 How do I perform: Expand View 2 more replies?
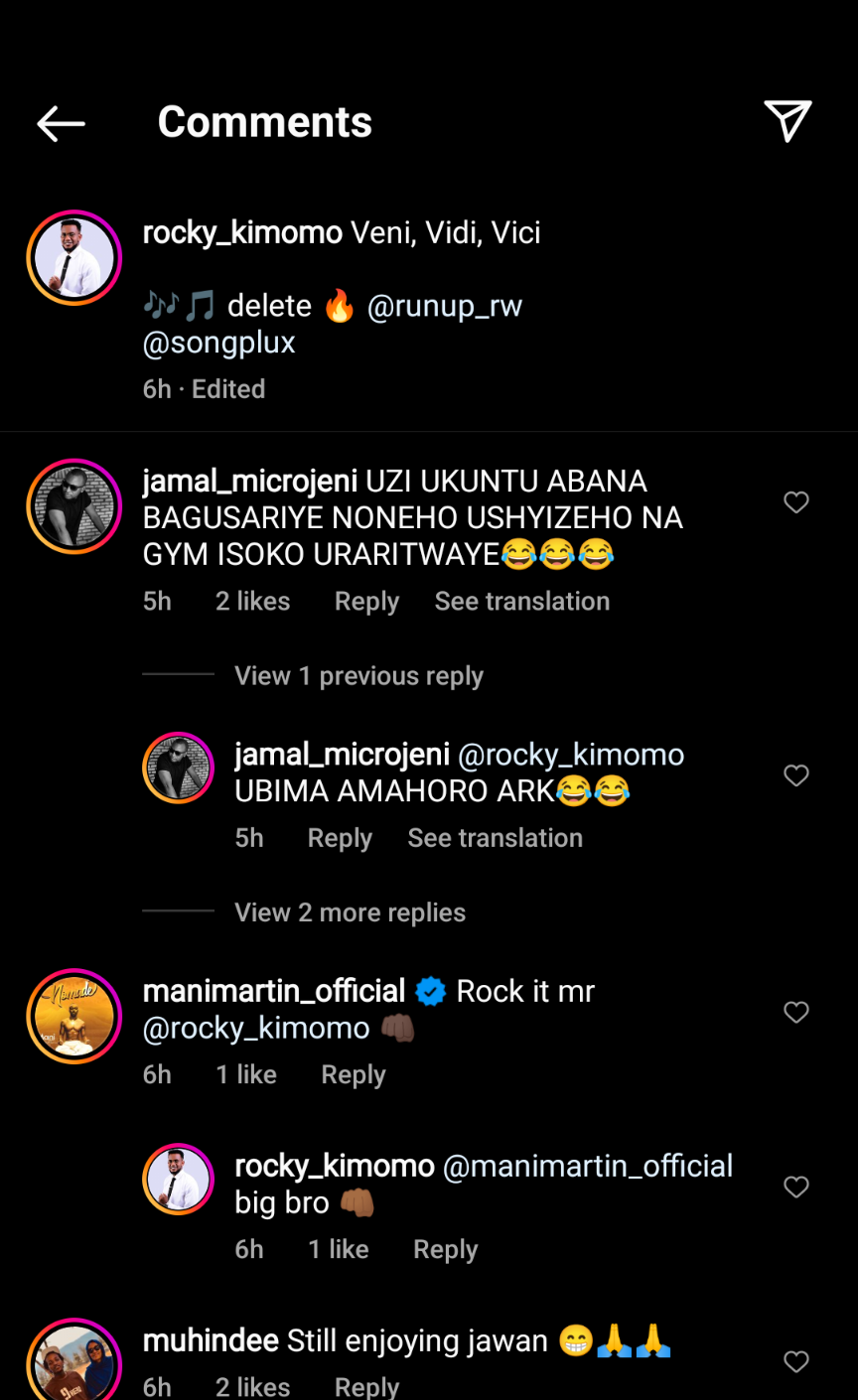click(x=350, y=912)
